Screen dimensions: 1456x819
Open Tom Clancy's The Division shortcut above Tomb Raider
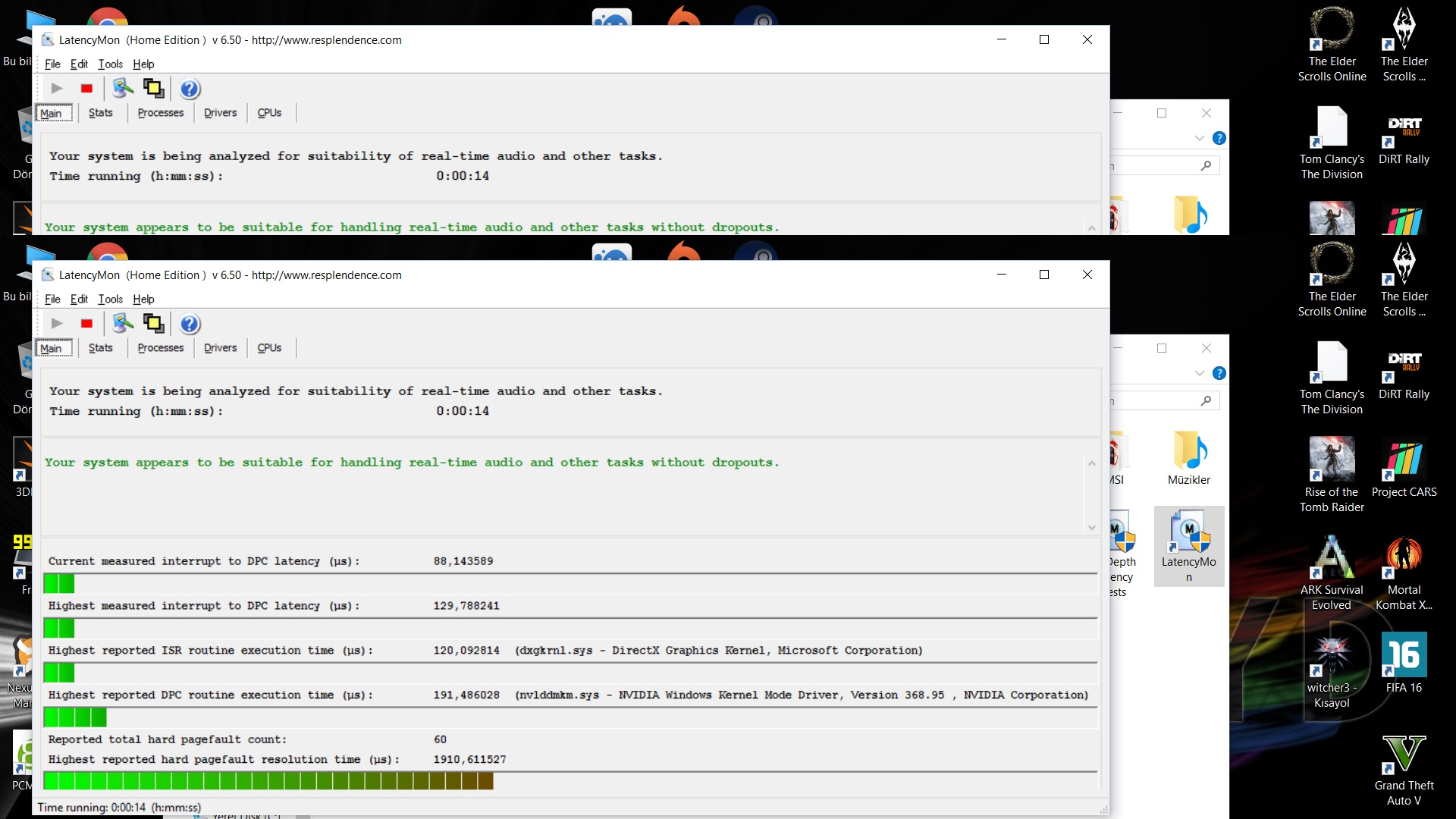pyautogui.click(x=1332, y=377)
